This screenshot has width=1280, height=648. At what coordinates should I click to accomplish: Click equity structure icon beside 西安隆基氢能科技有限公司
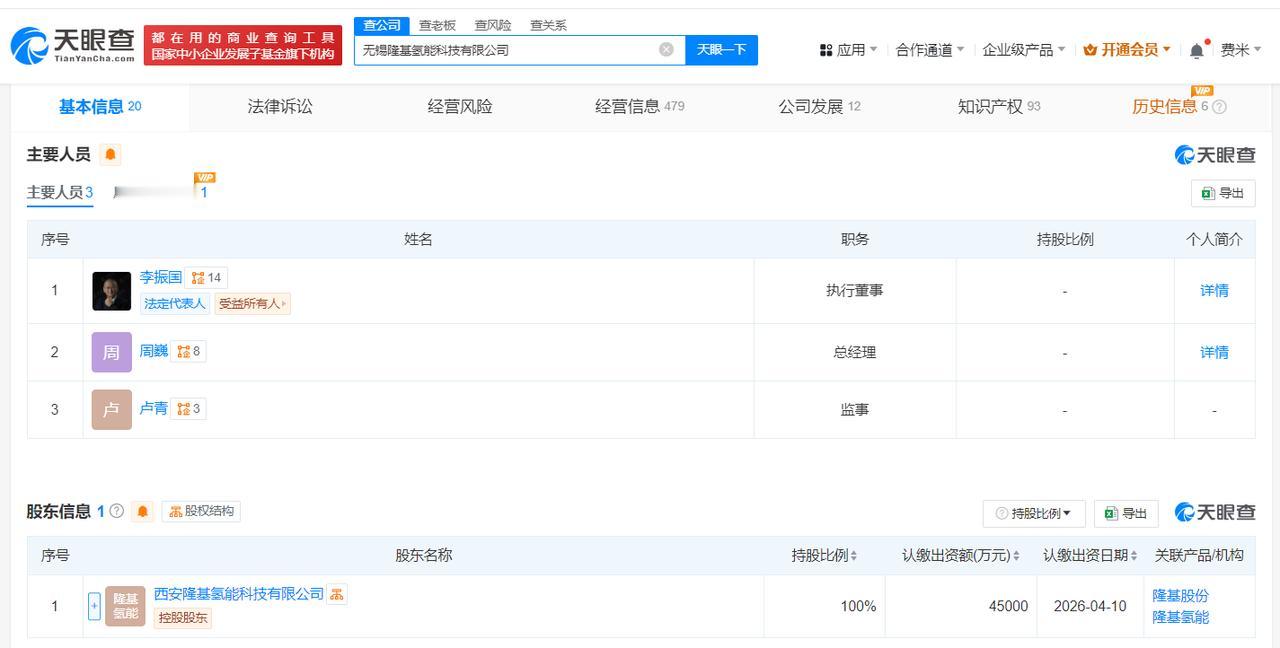click(337, 594)
